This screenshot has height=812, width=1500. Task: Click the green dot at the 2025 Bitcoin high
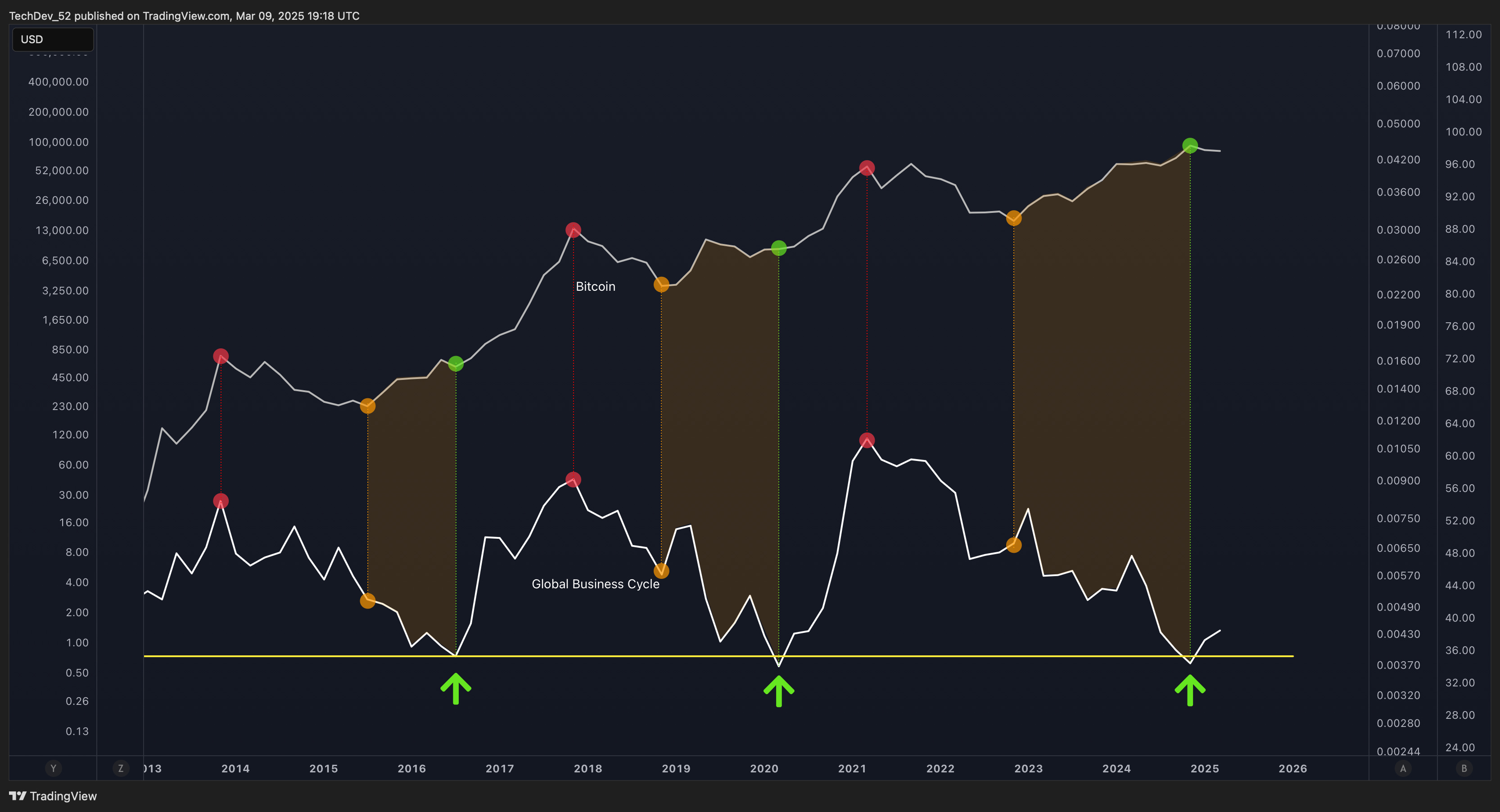(x=1190, y=145)
